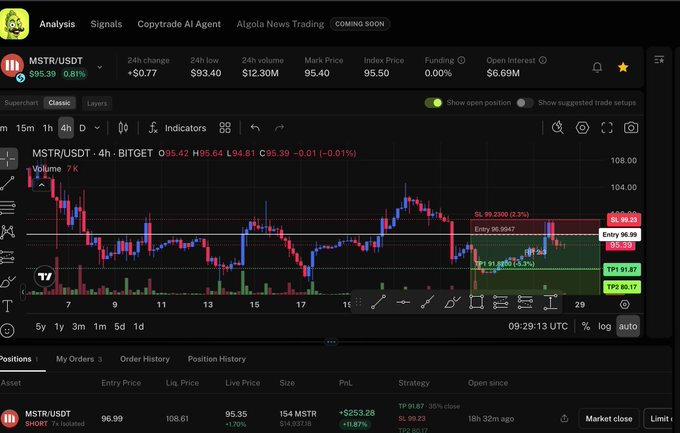Open the emoji icons tool
This screenshot has height=433, width=680.
coord(7,331)
